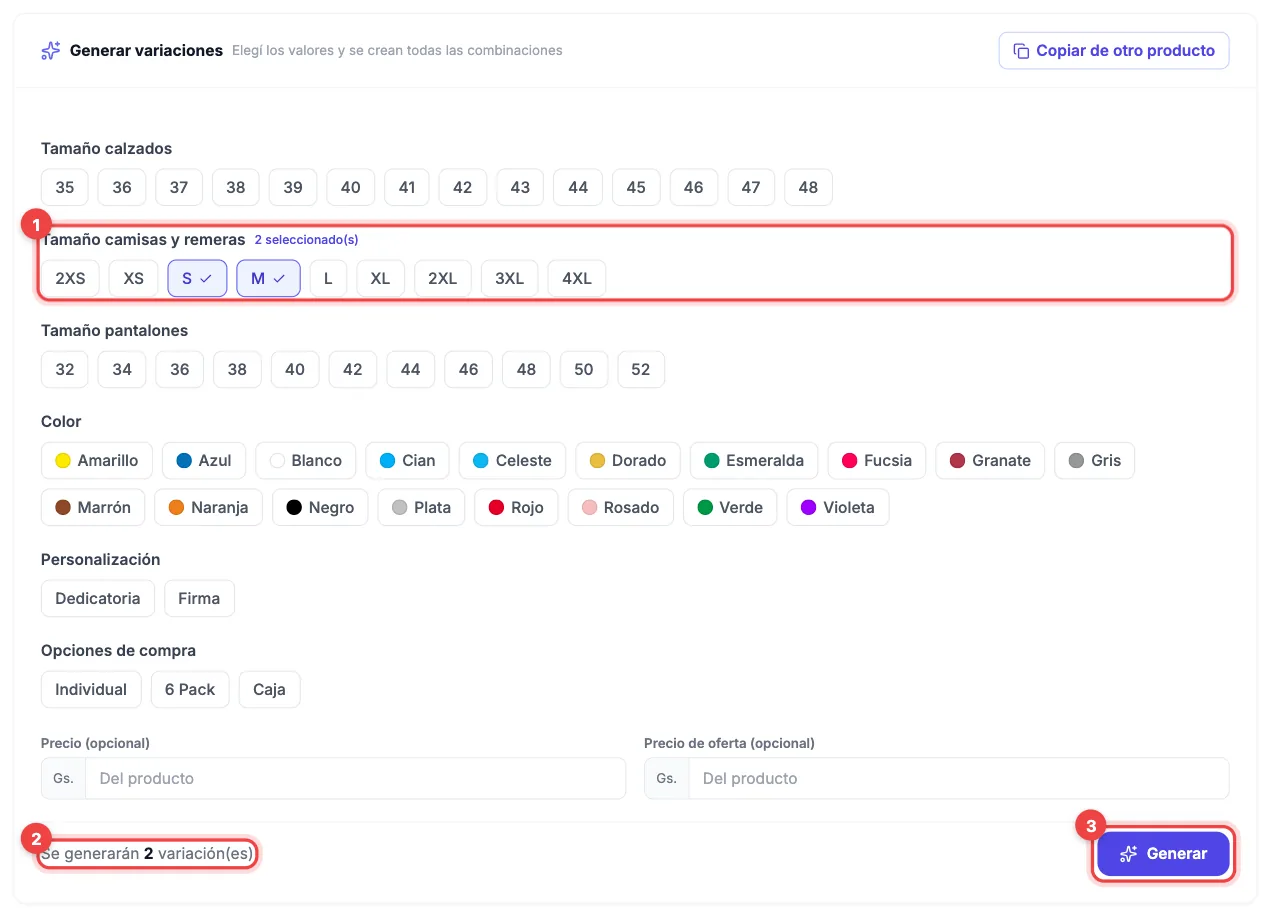Screen dimensions: 1271x918
Task: Pick the Amarillo color option
Action: (x=96, y=461)
